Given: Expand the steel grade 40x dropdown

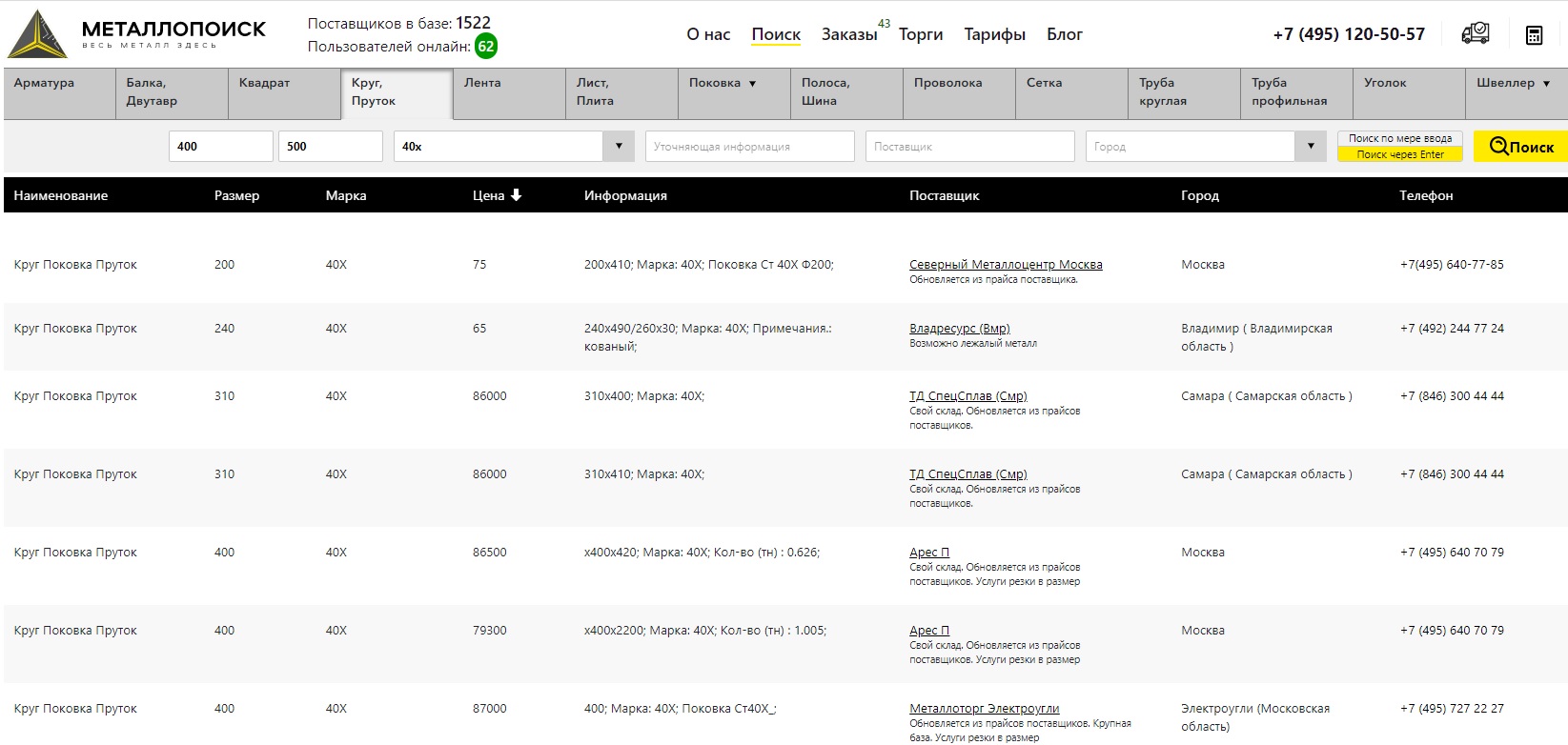Looking at the screenshot, I should (x=619, y=147).
